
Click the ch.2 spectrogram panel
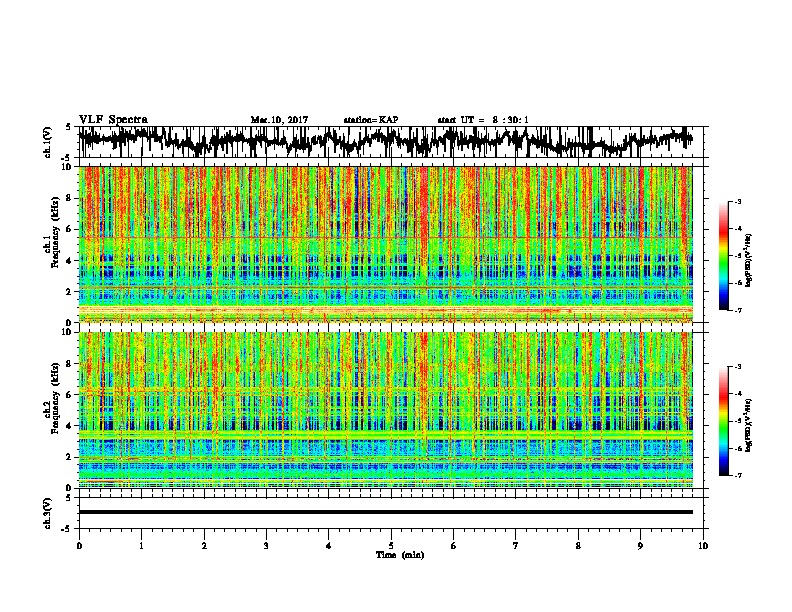click(x=385, y=410)
